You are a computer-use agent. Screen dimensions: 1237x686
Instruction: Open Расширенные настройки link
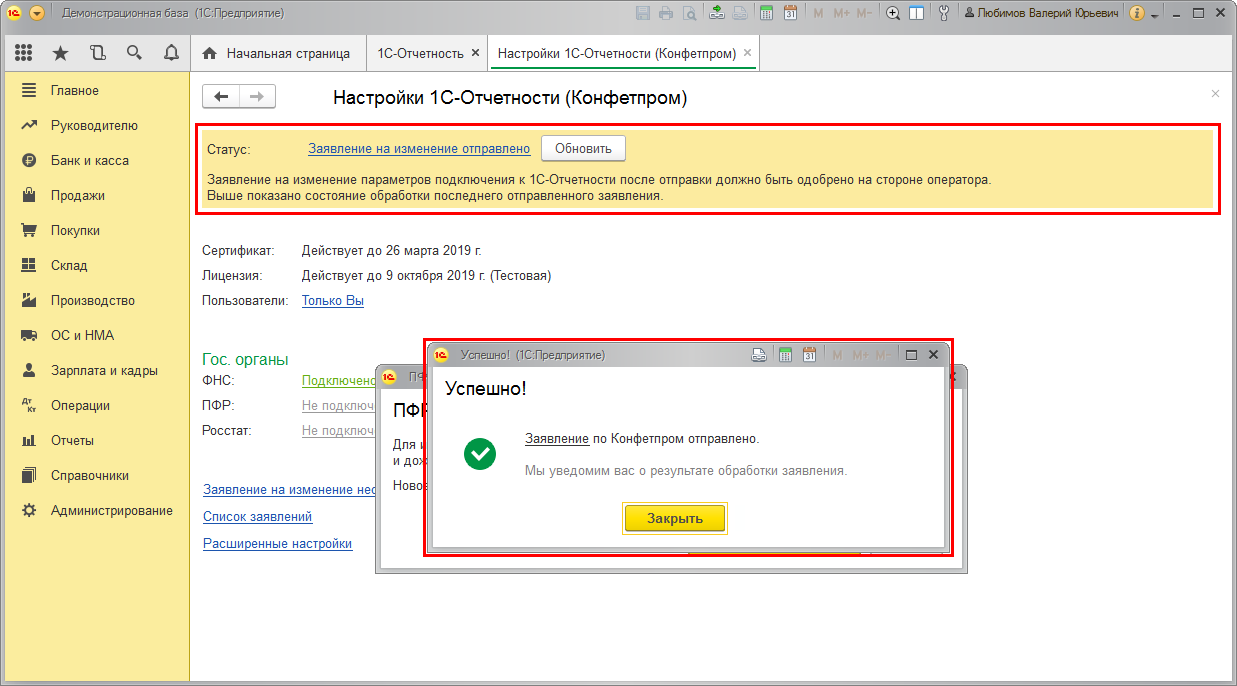point(278,543)
